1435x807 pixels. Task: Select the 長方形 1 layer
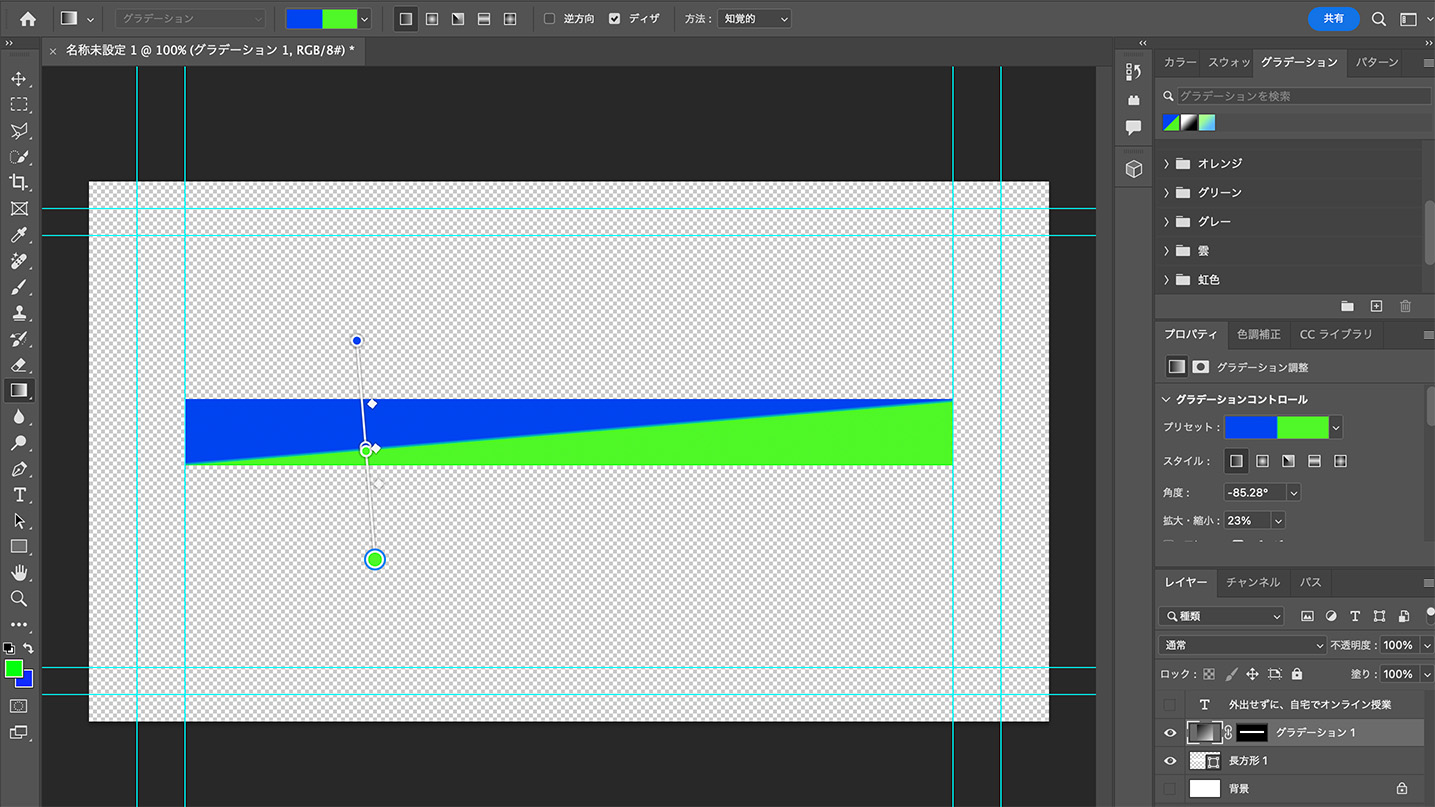pos(1250,760)
